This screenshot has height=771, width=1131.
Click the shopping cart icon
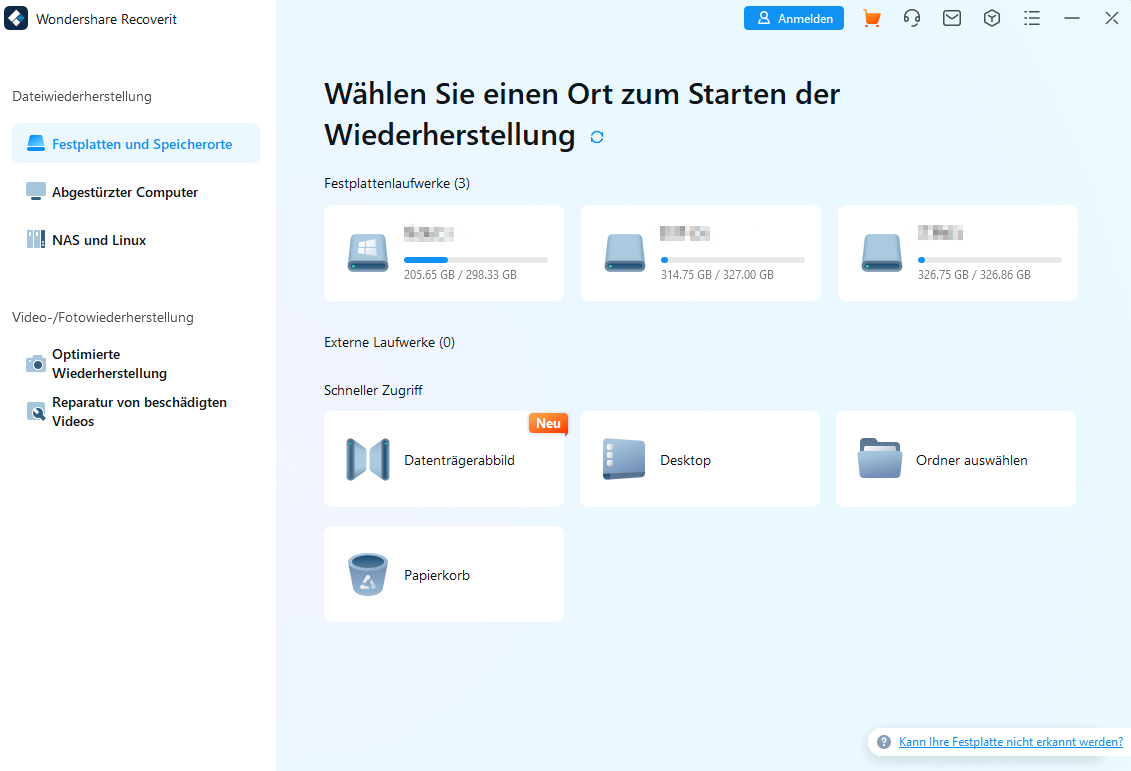click(871, 19)
